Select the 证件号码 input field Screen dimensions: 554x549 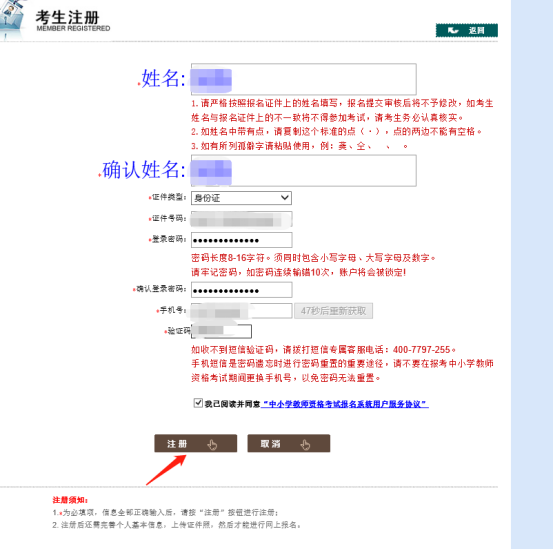coord(241,219)
